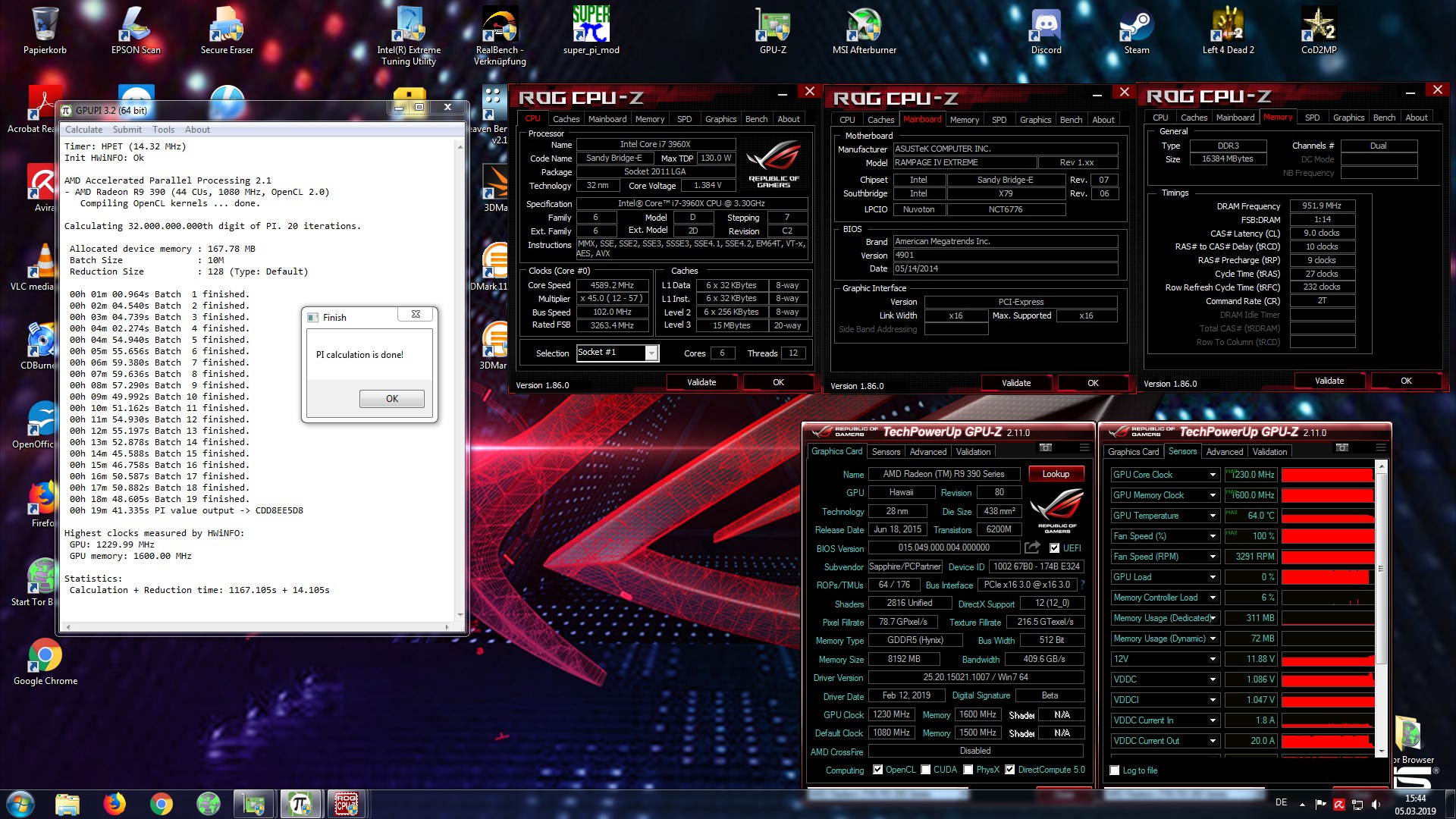Toggle the CUDA computing checkbox
The image size is (1456, 819).
coord(925,770)
